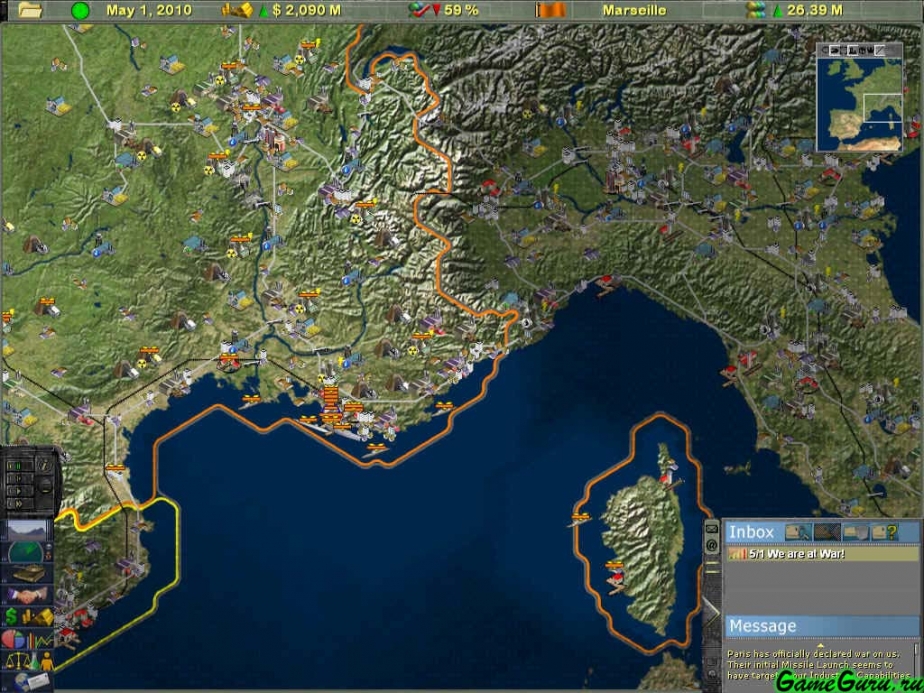
Task: Open the statistics pie chart department
Action: (27, 638)
